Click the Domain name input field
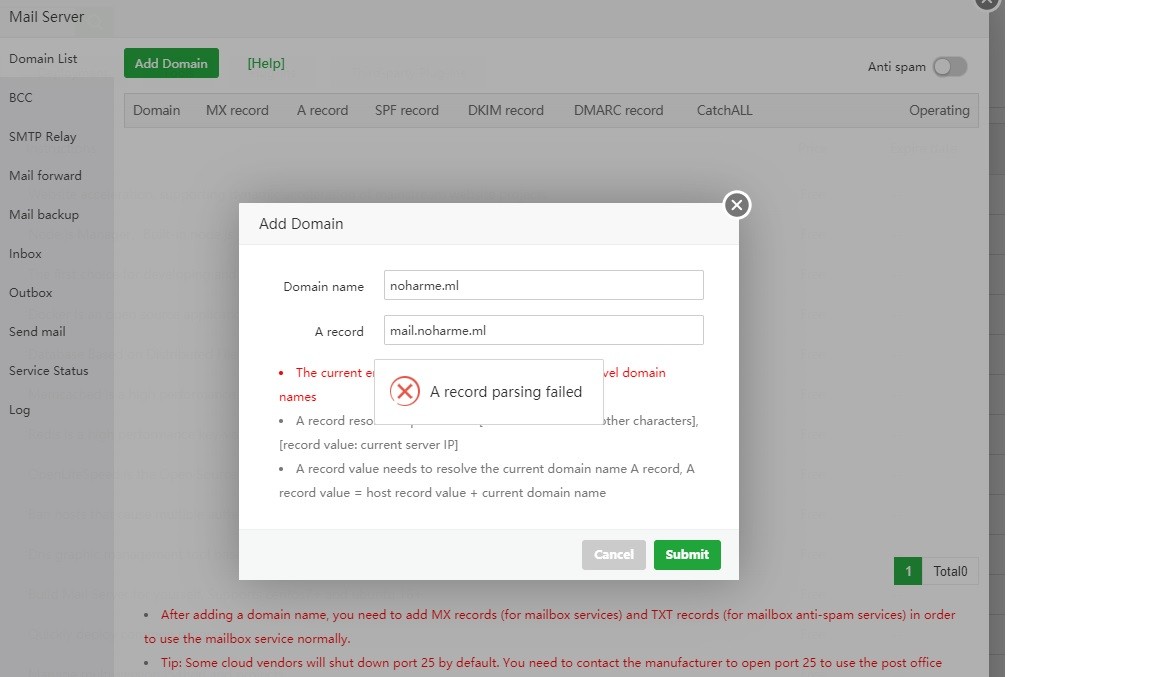1152x677 pixels. pos(543,285)
